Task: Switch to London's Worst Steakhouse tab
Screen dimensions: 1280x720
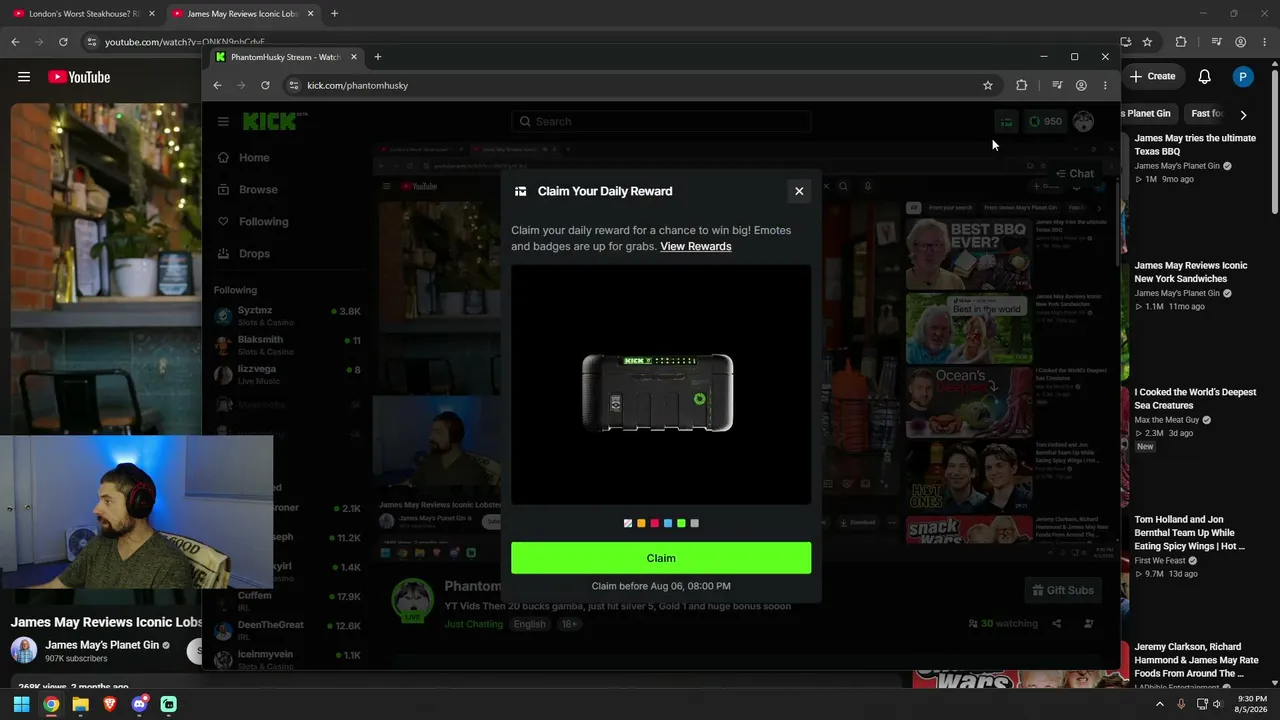Action: click(85, 14)
